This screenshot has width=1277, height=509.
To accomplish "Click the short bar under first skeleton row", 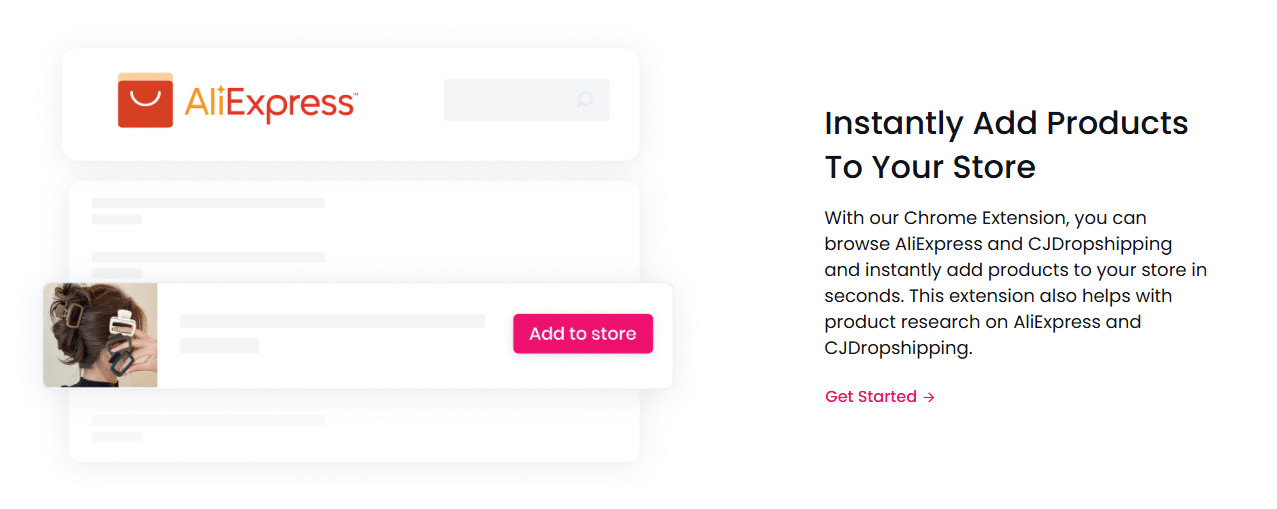I will tap(117, 219).
